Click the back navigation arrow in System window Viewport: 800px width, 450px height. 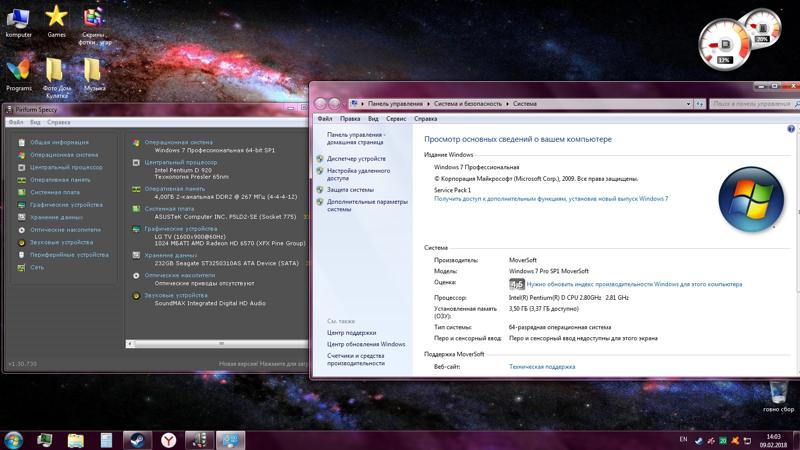320,104
